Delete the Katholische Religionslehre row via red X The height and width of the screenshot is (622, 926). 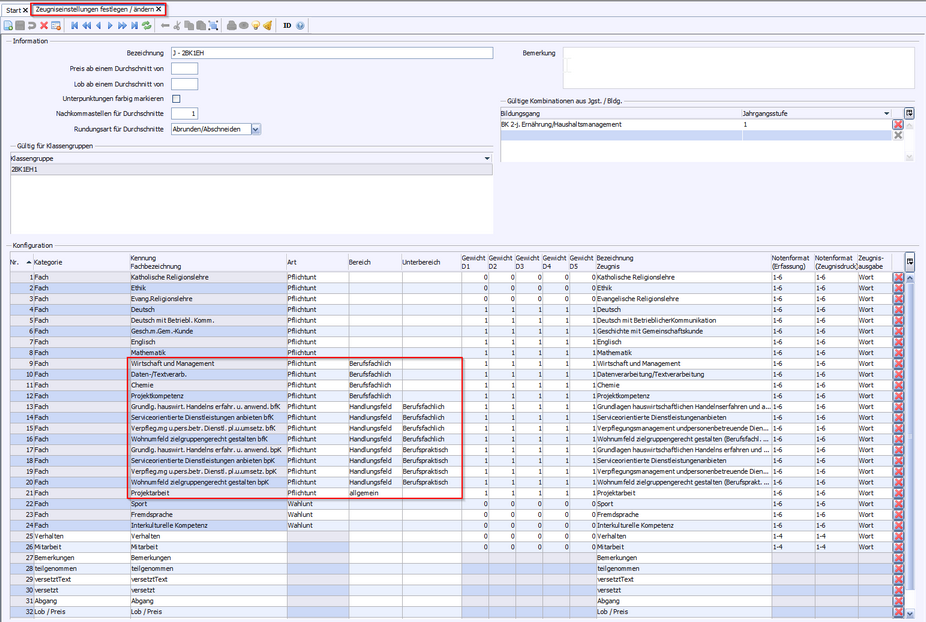[x=898, y=277]
